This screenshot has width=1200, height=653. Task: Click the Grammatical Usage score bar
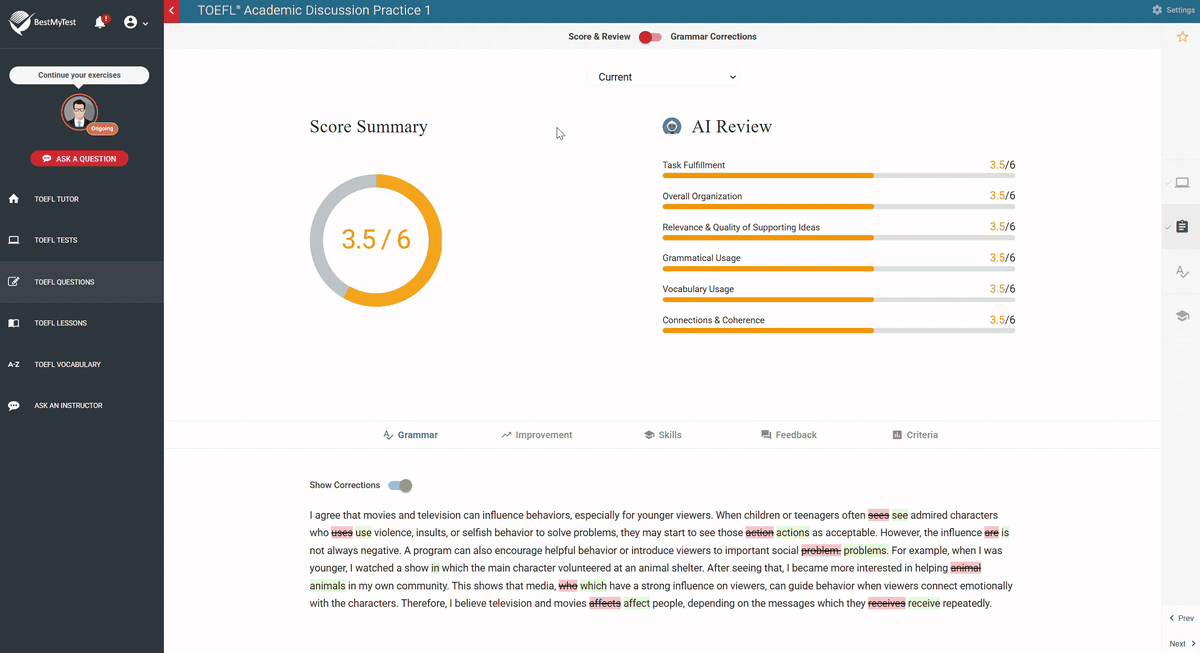coord(838,268)
